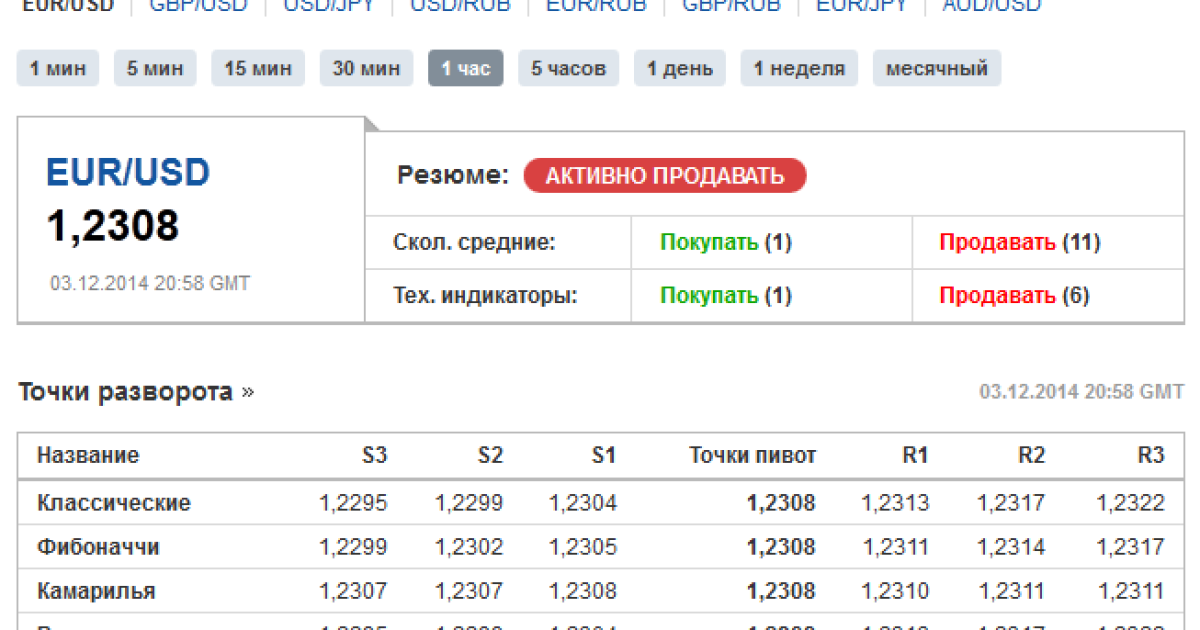Click the large EUR/USD heading link

coord(128,173)
